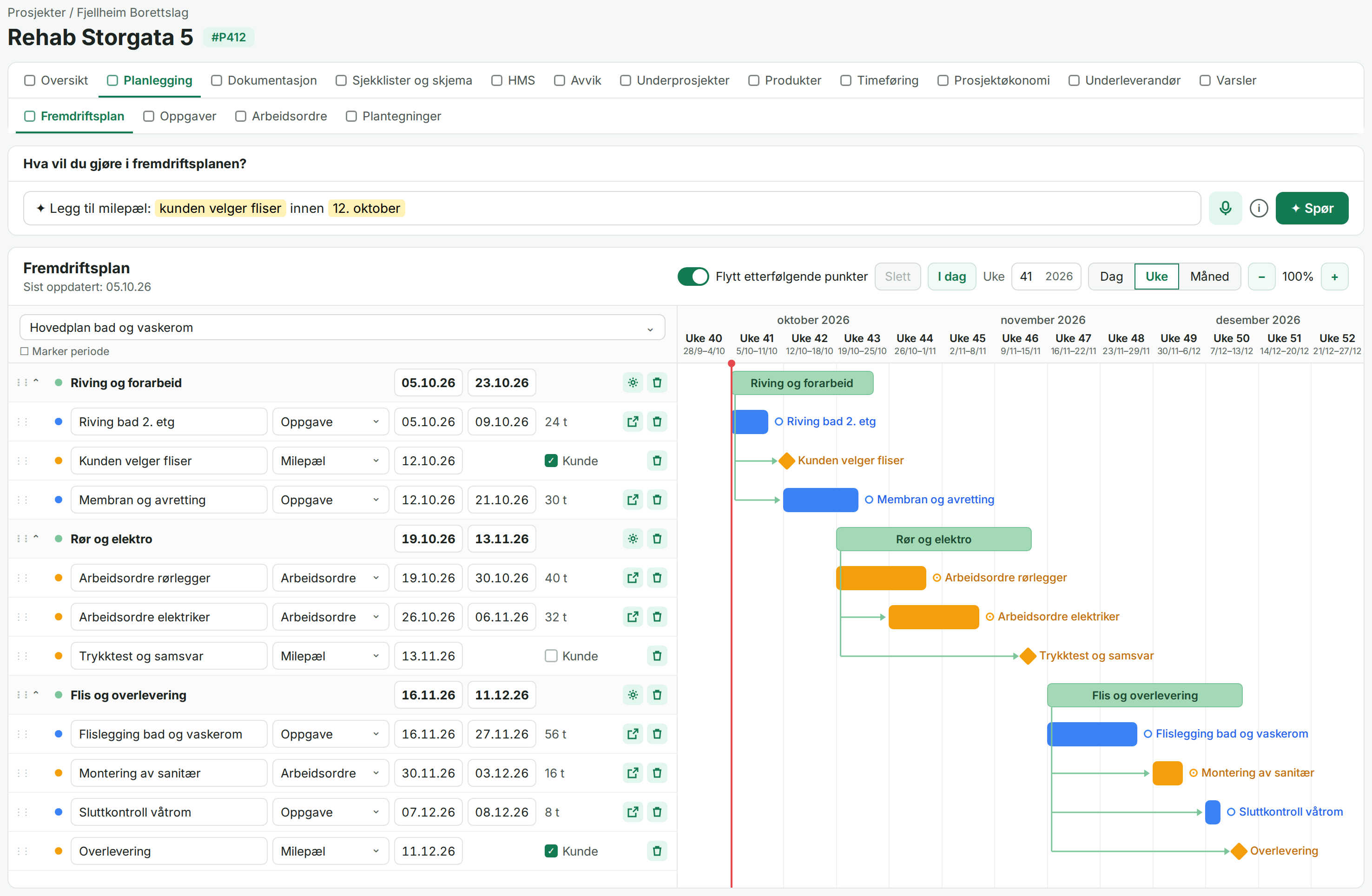Click the Kunden velger fliser diamond in Gantt
The width and height of the screenshot is (1372, 896).
click(786, 461)
